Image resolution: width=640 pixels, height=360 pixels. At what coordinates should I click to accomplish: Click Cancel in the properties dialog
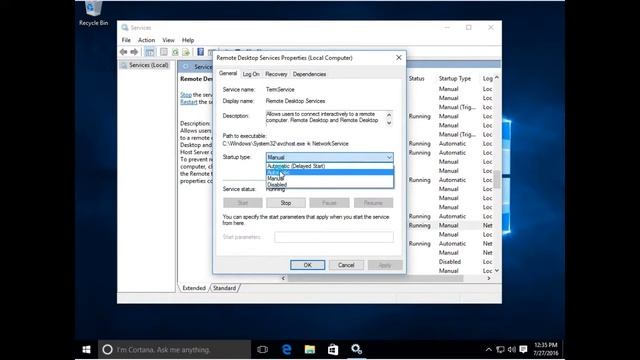(346, 265)
